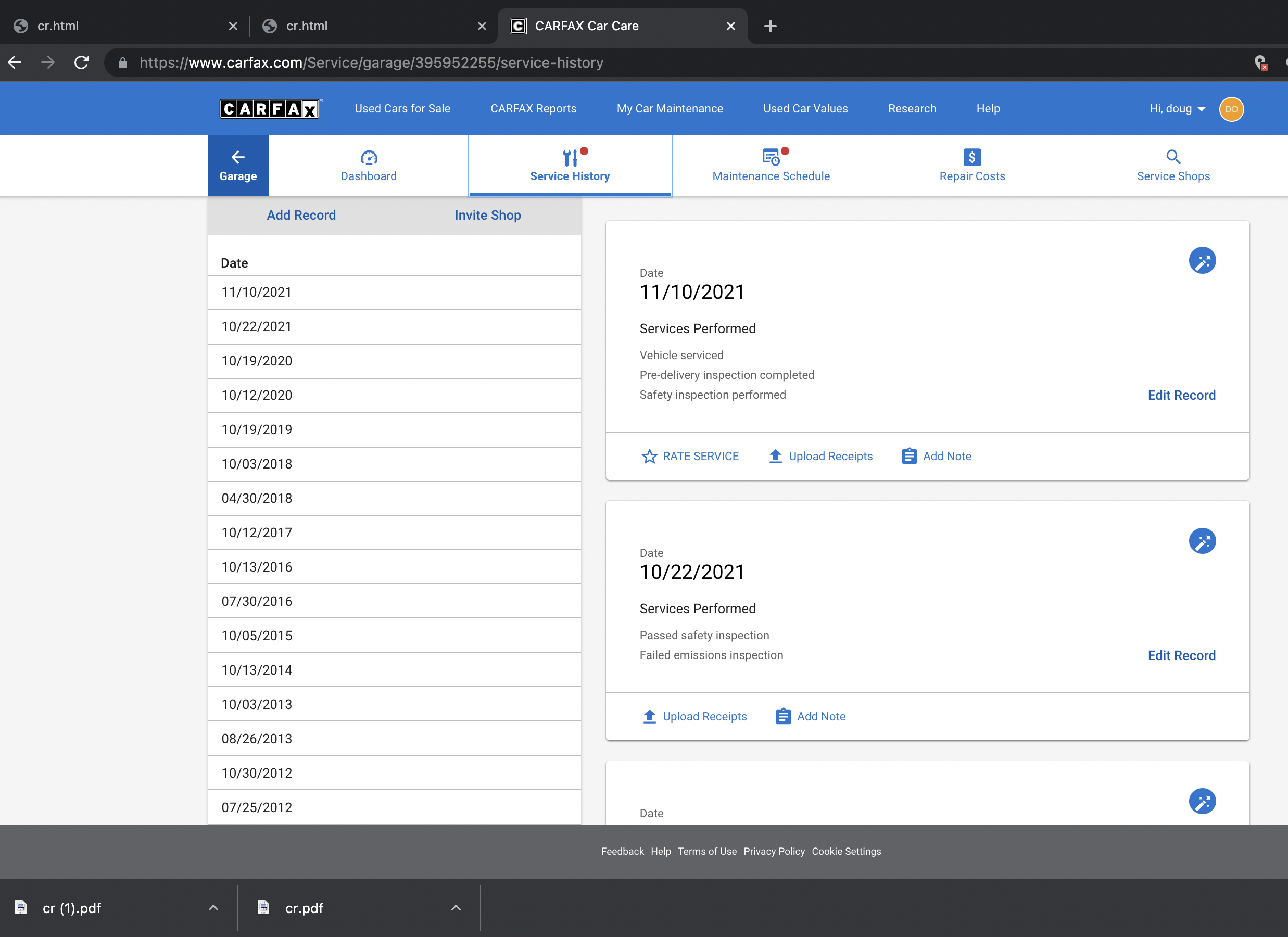
Task: Select the 10/13/2014 date row
Action: 395,670
